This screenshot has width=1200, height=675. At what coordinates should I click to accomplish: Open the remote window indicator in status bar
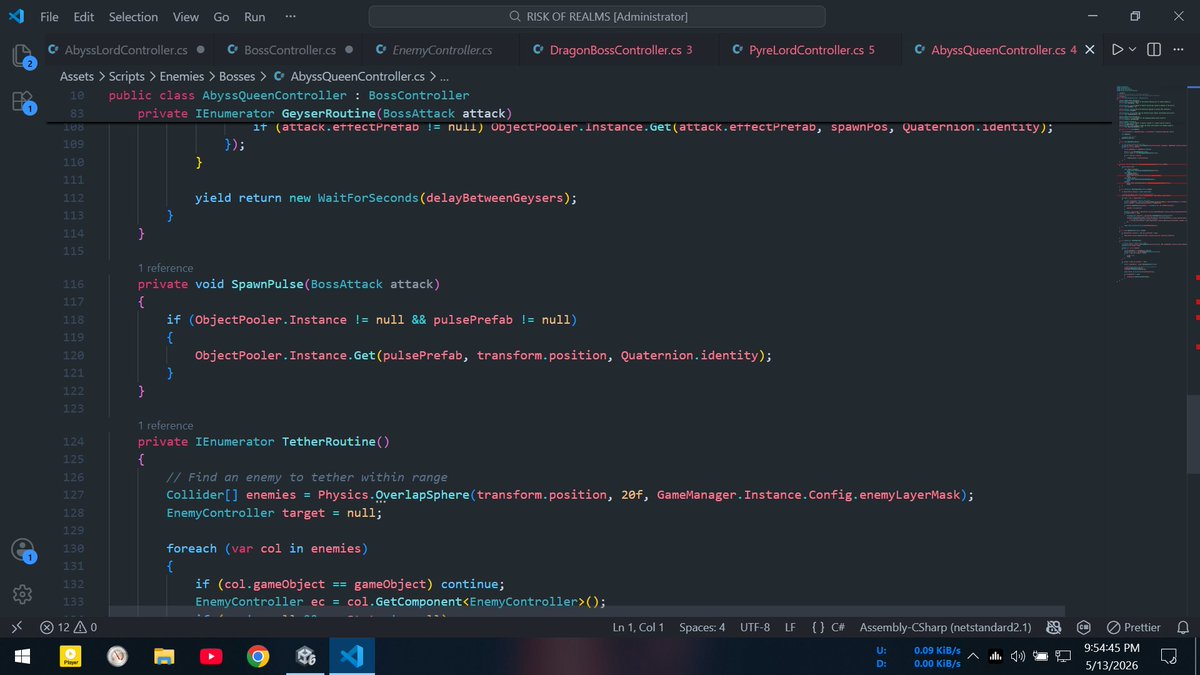coord(16,627)
